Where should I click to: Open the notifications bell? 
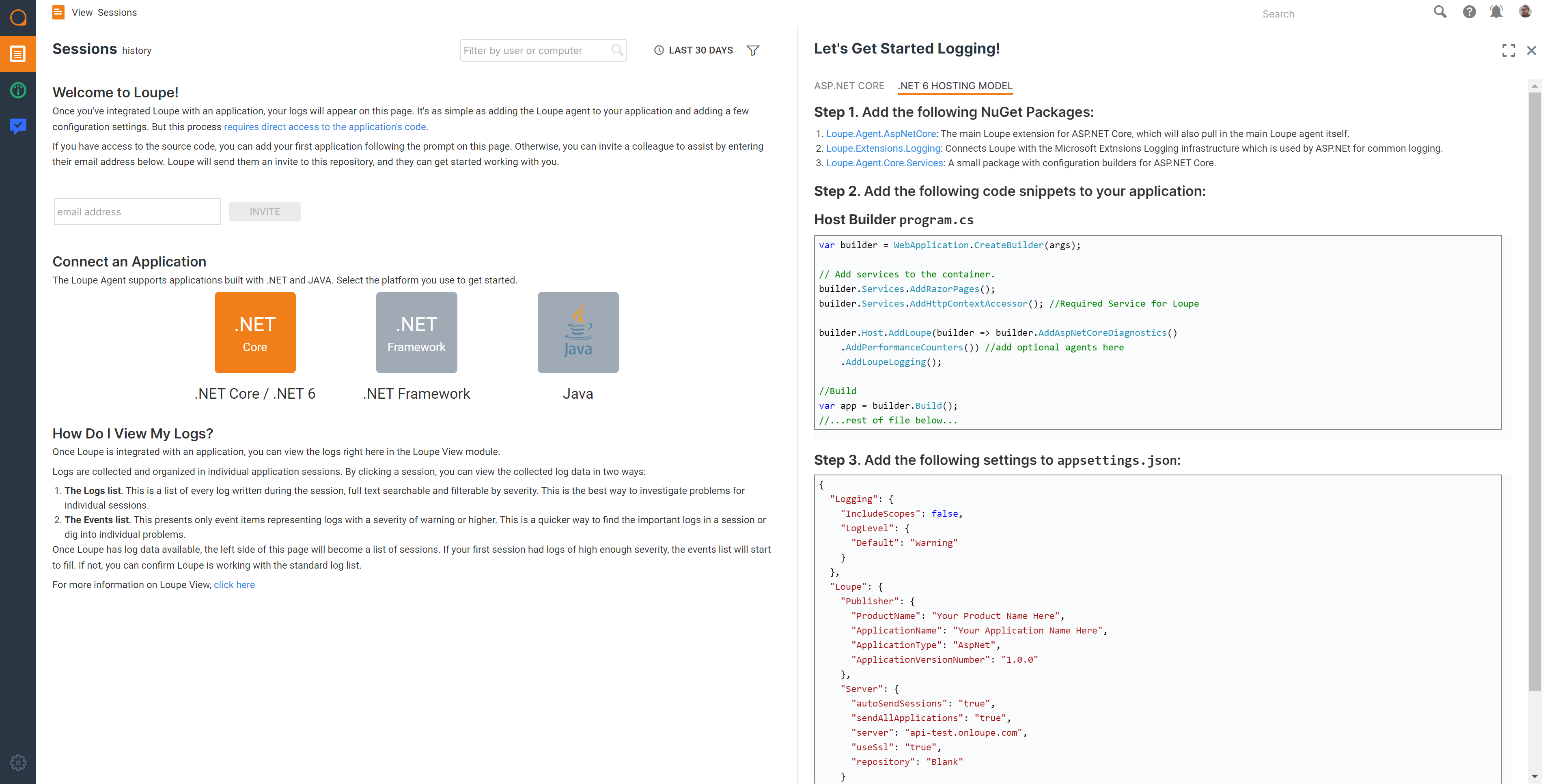pos(1496,12)
